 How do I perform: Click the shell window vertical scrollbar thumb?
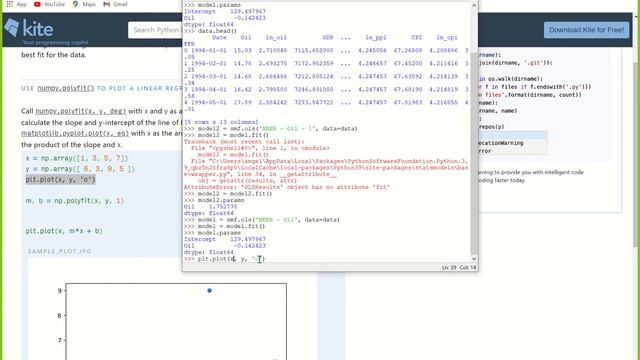(473, 153)
